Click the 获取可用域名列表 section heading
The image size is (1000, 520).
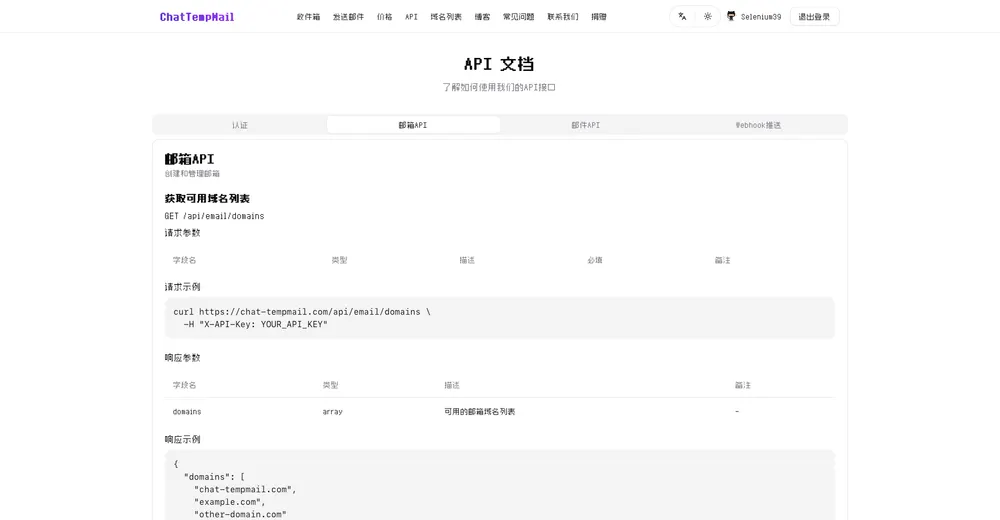click(207, 198)
